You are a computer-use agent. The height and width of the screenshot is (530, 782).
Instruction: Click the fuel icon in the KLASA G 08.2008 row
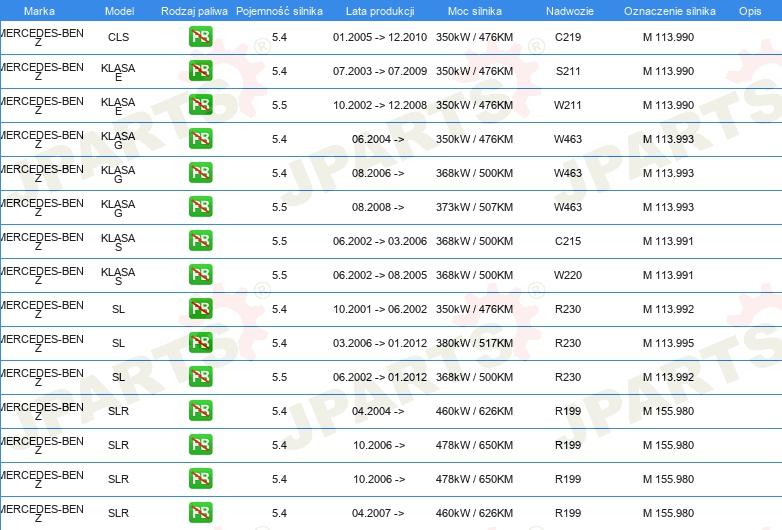click(x=200, y=206)
